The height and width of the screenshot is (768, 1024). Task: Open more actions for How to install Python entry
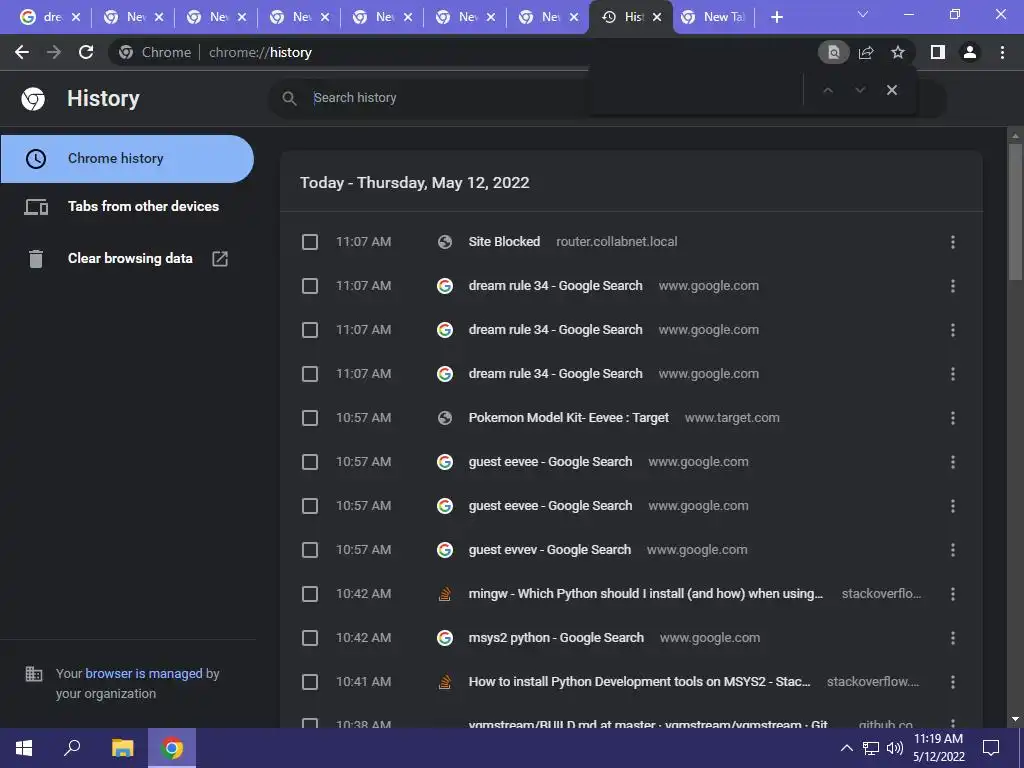953,682
